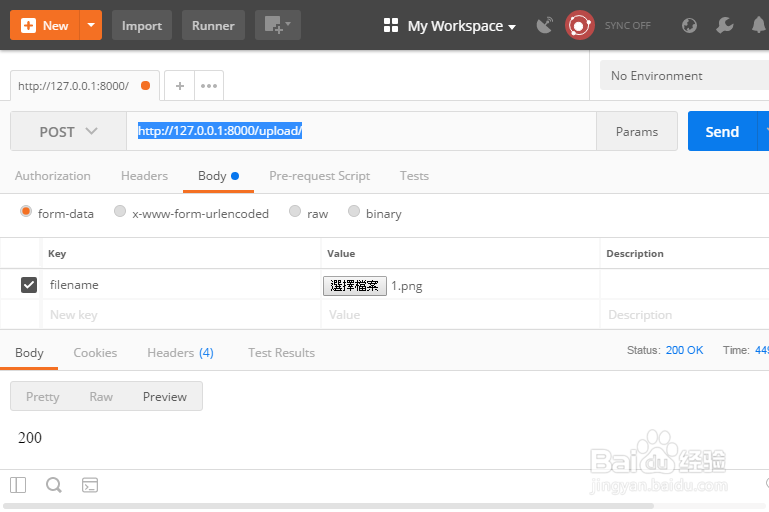Viewport: 769px width, 512px height.
Task: Click the sync status orbit icon
Action: coord(580,26)
